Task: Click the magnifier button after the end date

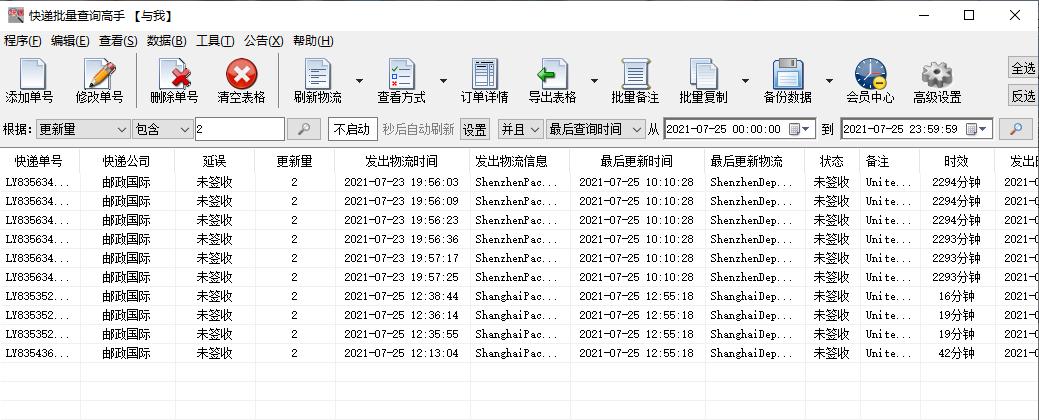Action: [x=1015, y=129]
